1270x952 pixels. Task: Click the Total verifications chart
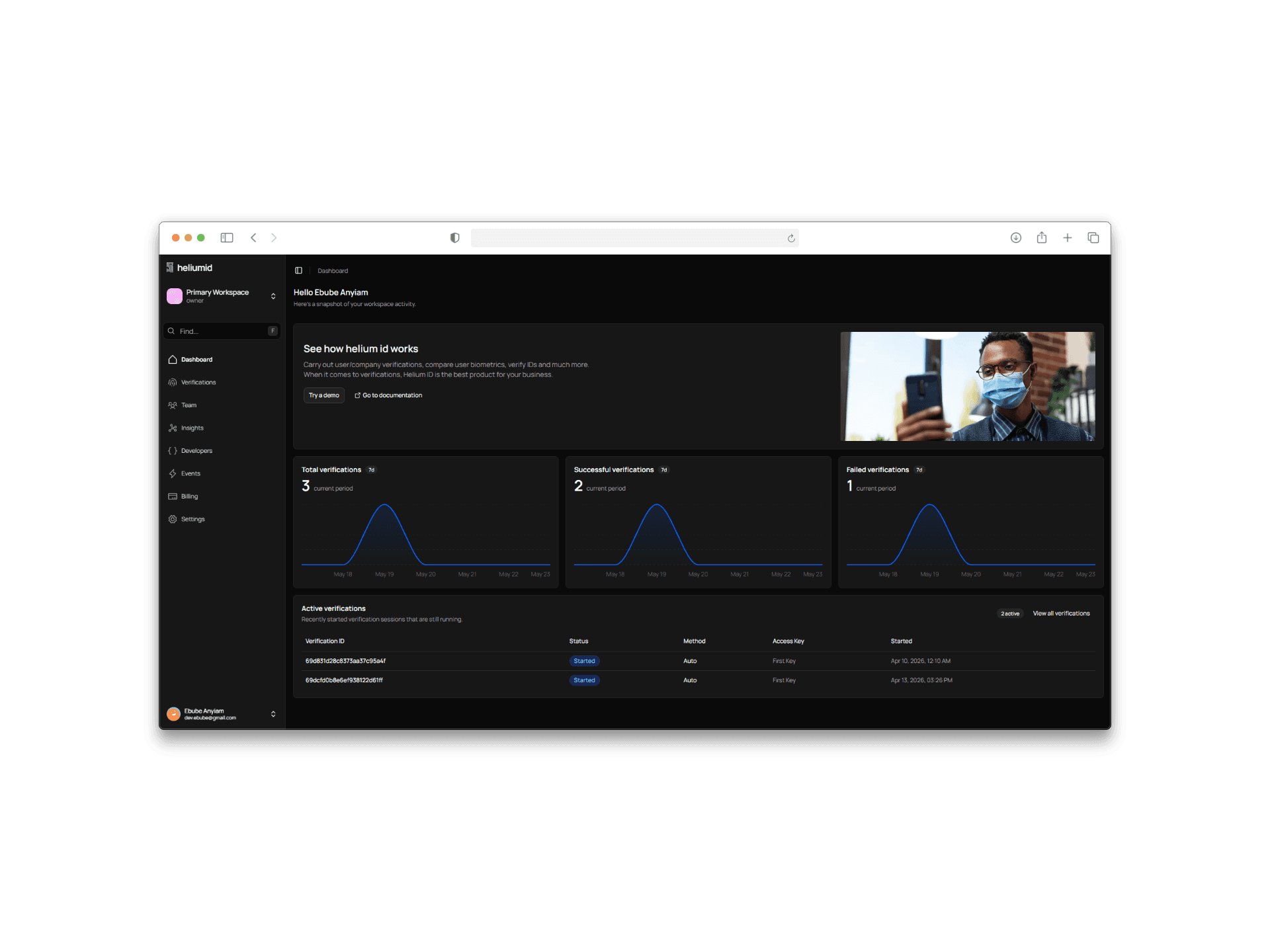pos(426,539)
